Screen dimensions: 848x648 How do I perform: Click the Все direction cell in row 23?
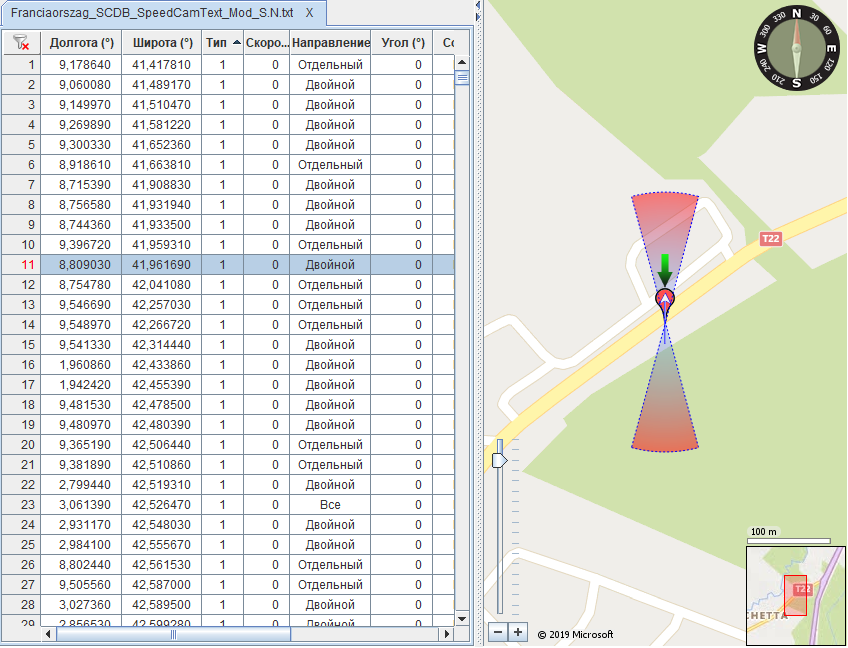[330, 505]
